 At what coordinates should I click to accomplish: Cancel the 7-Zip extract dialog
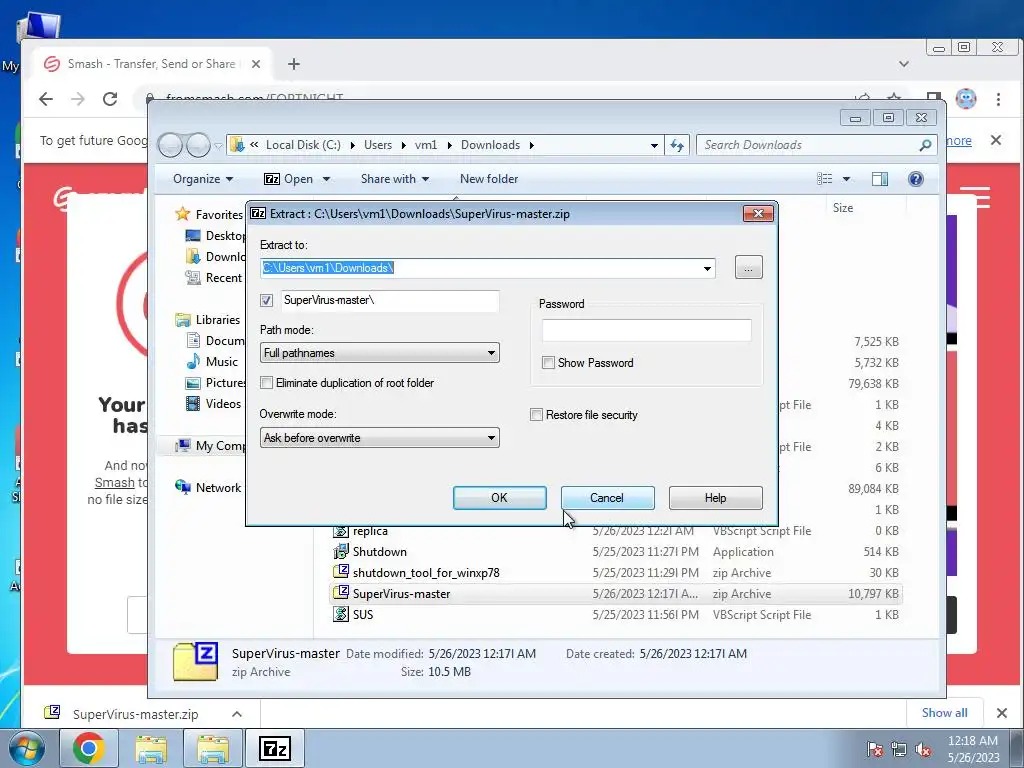[x=607, y=498]
